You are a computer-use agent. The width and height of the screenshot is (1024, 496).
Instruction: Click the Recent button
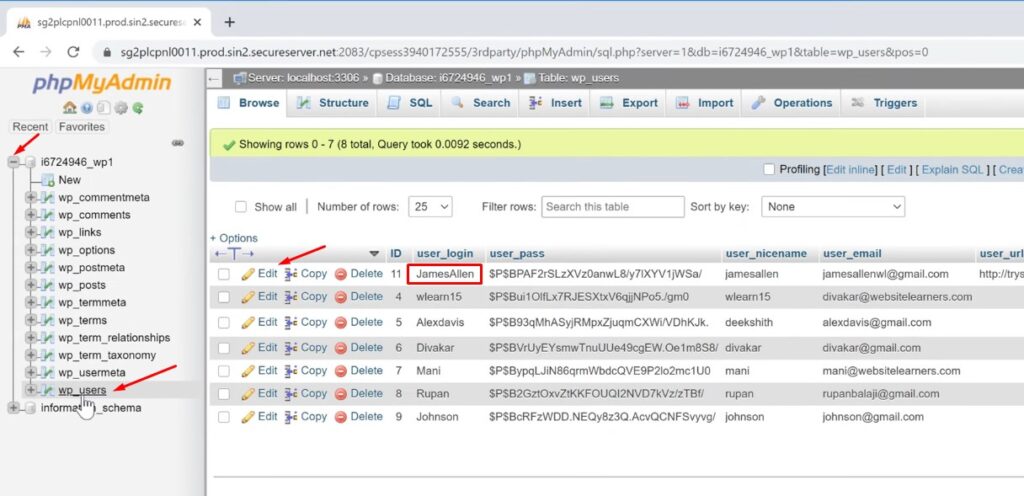tap(31, 127)
